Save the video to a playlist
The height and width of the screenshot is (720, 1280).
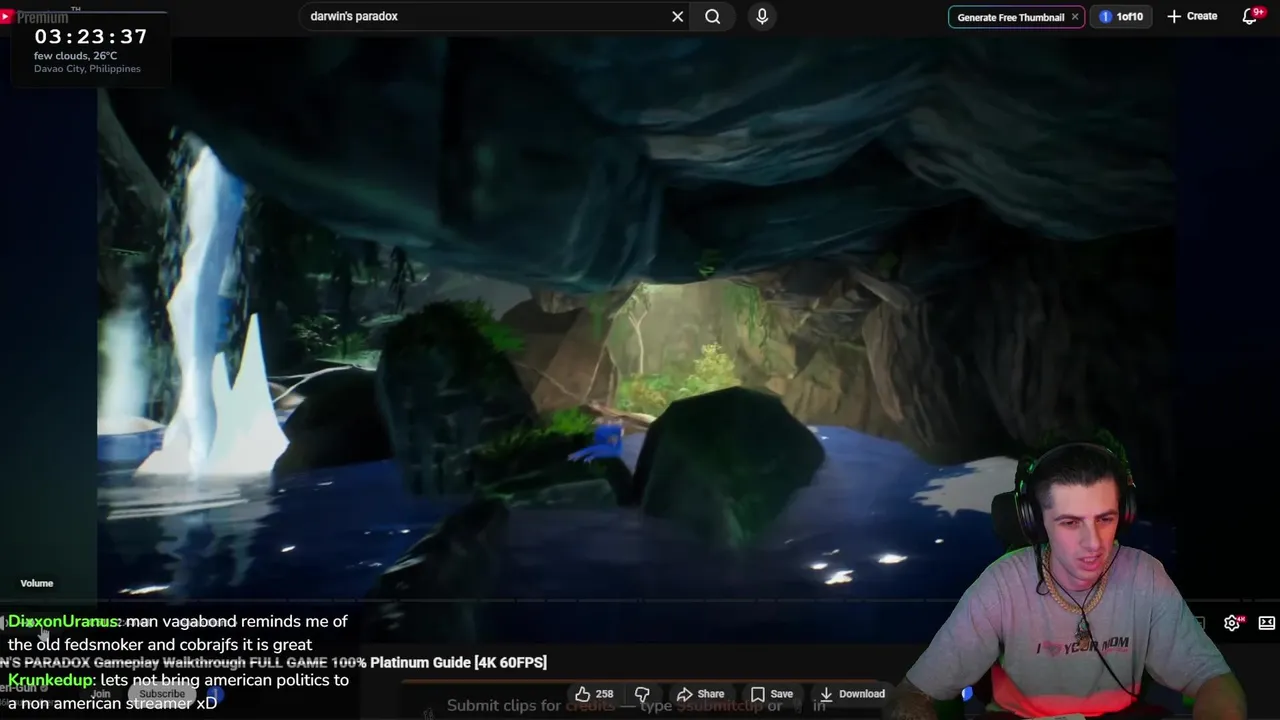[x=771, y=694]
